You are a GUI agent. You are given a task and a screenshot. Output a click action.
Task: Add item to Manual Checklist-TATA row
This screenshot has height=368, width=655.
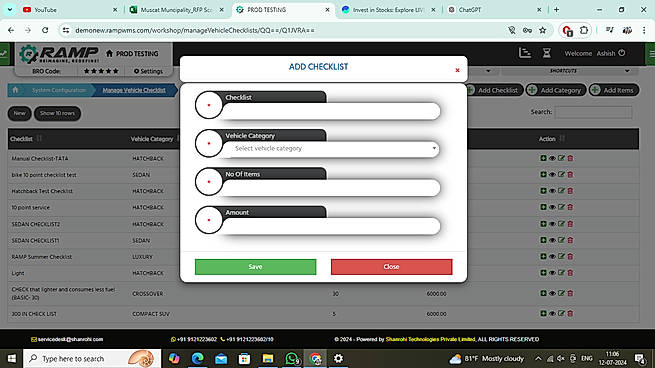(x=543, y=158)
